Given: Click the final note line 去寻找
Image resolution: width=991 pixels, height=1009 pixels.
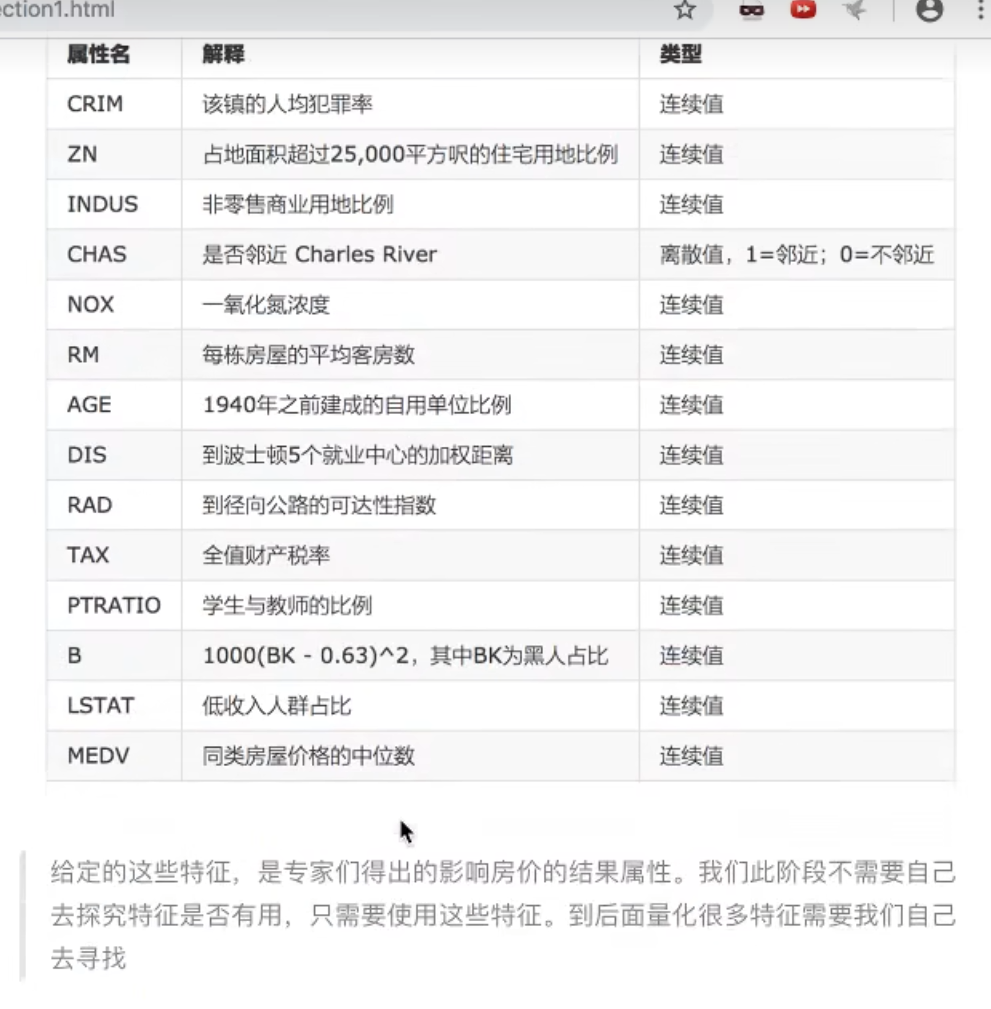Looking at the screenshot, I should [x=88, y=958].
